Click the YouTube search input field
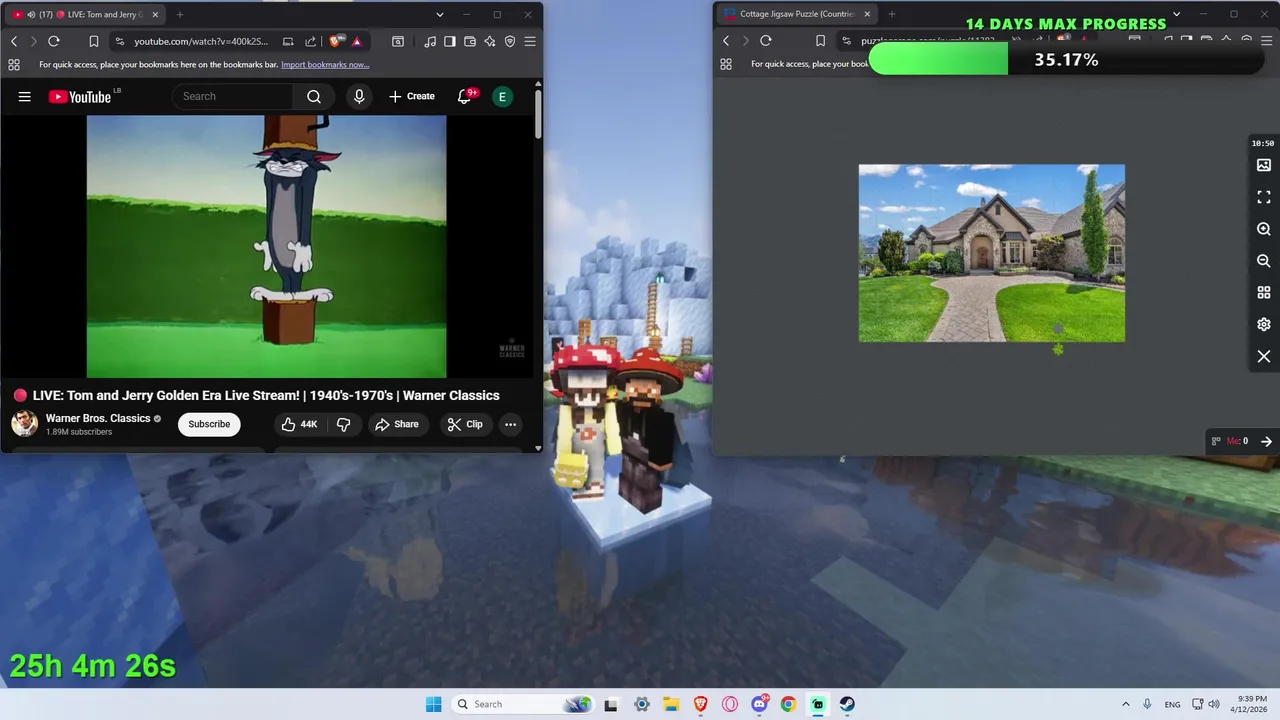Screen dimensions: 1280x720 pos(233,96)
